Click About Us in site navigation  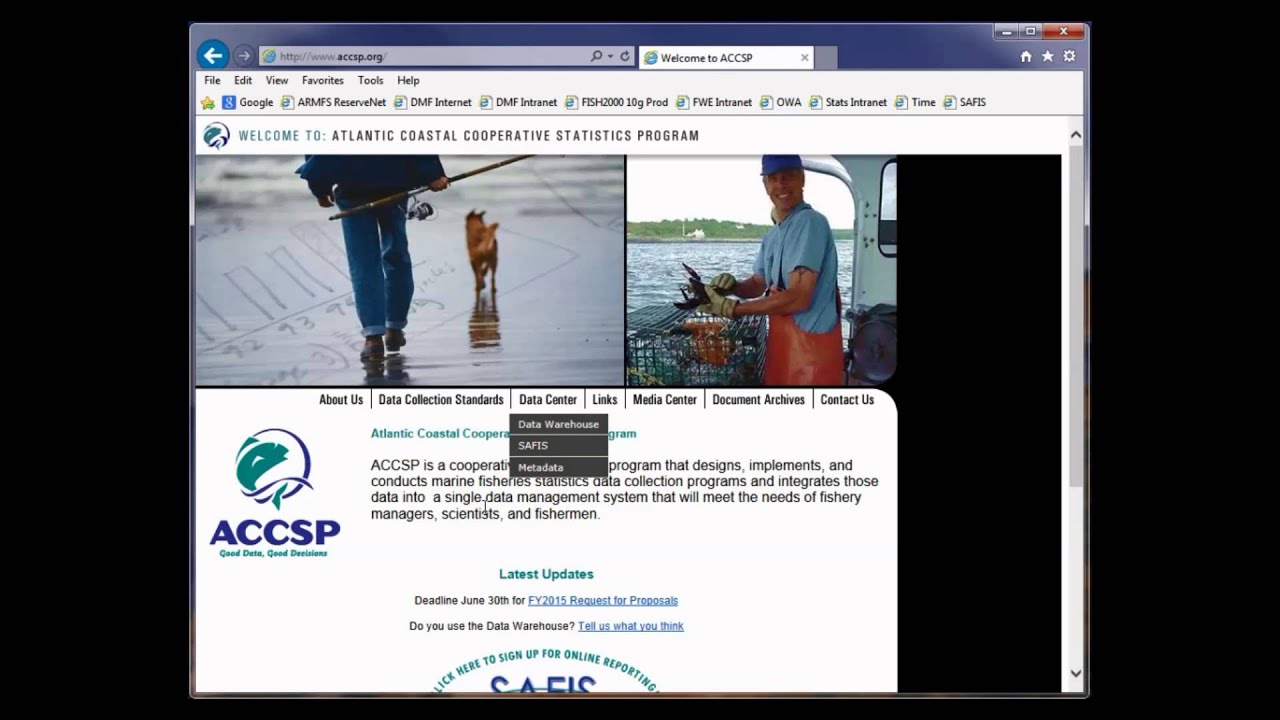pos(341,399)
